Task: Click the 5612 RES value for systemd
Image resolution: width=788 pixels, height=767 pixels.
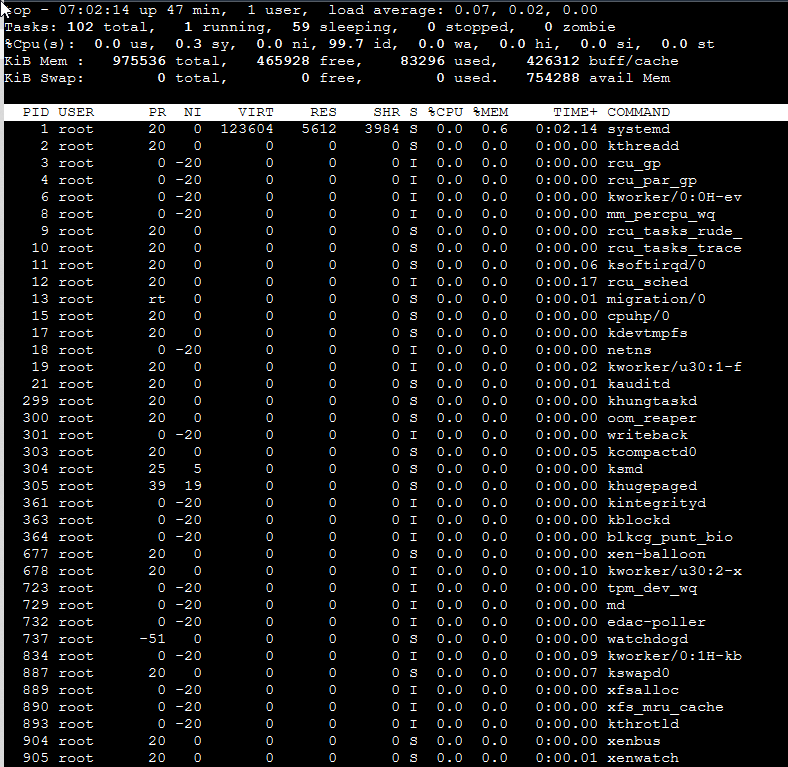Action: point(319,129)
